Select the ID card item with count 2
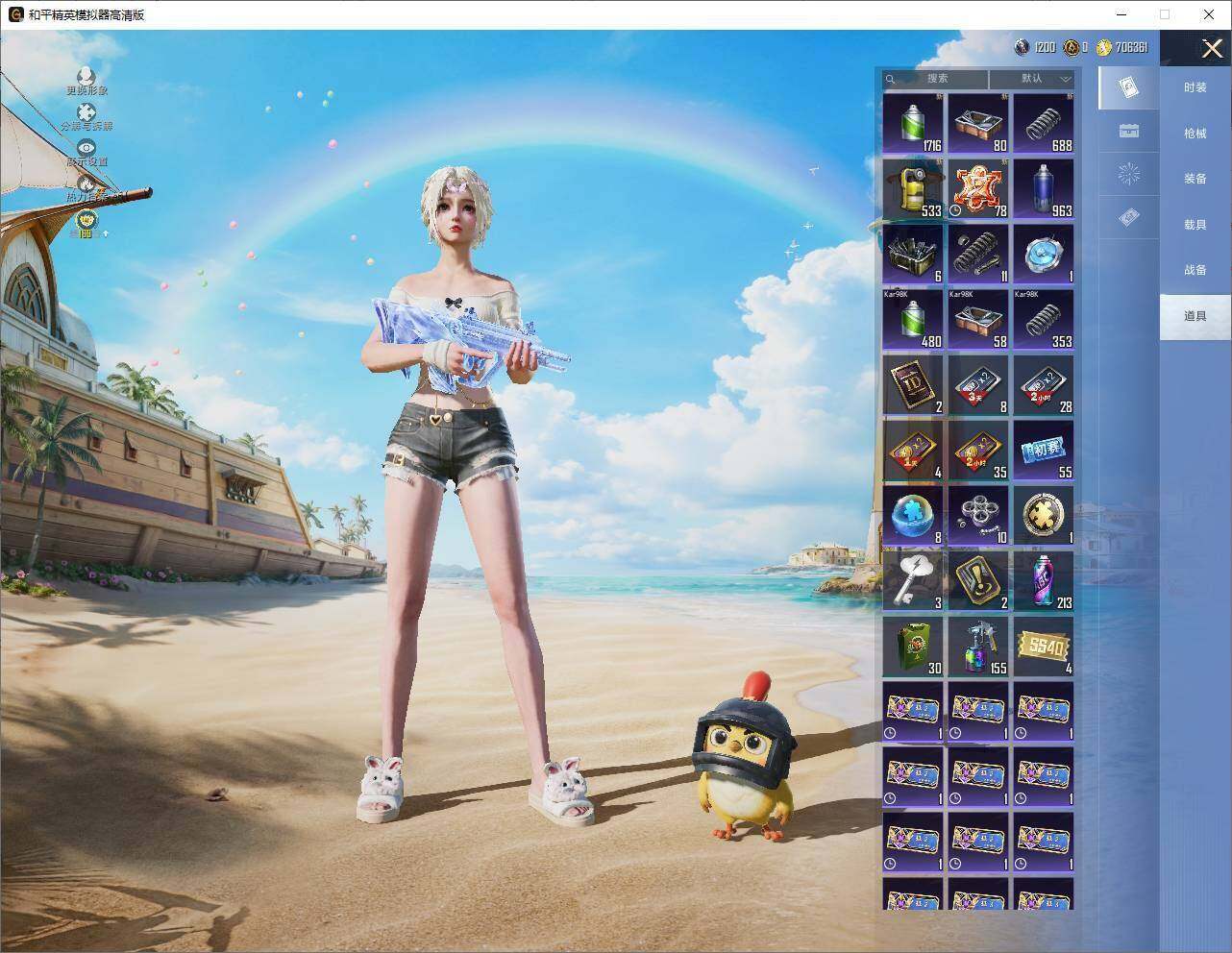Image resolution: width=1232 pixels, height=953 pixels. (x=913, y=384)
